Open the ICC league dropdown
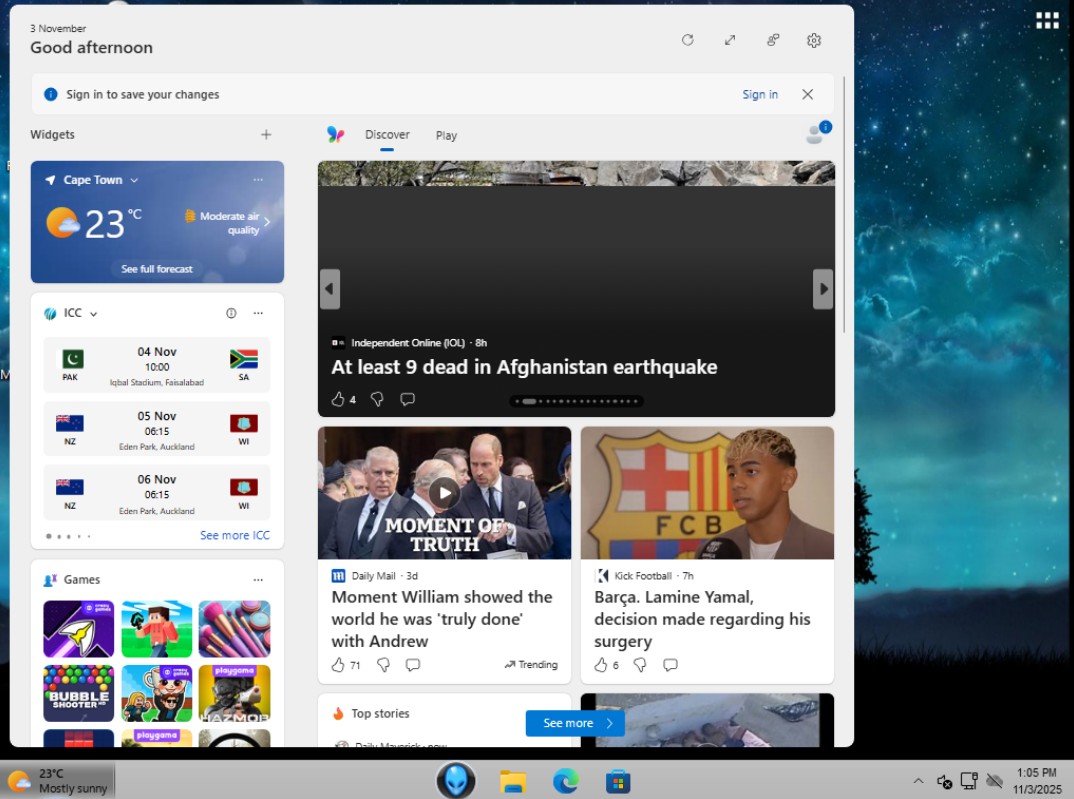Viewport: 1074px width, 799px height. (x=94, y=314)
